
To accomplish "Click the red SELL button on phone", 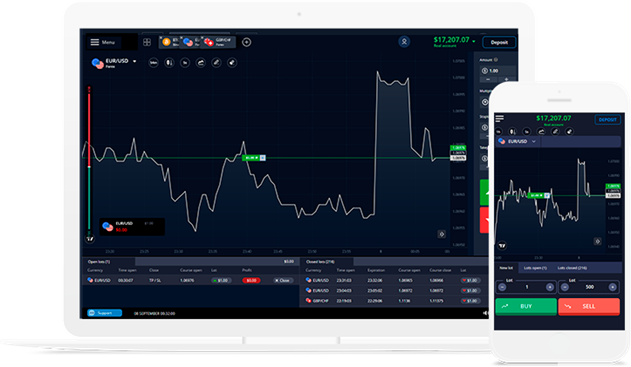I will 589,307.
